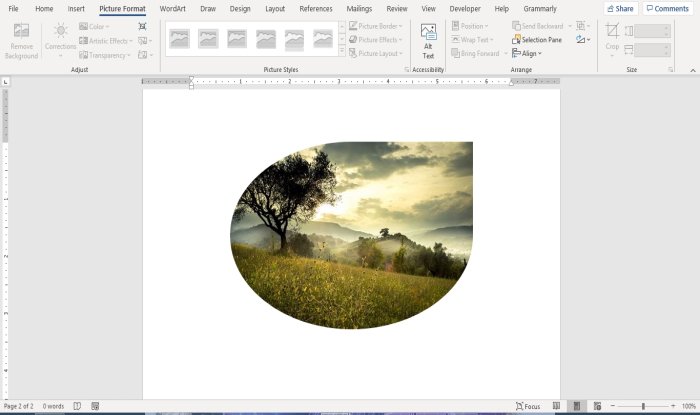
Task: Click the Crop tool icon
Action: click(612, 31)
